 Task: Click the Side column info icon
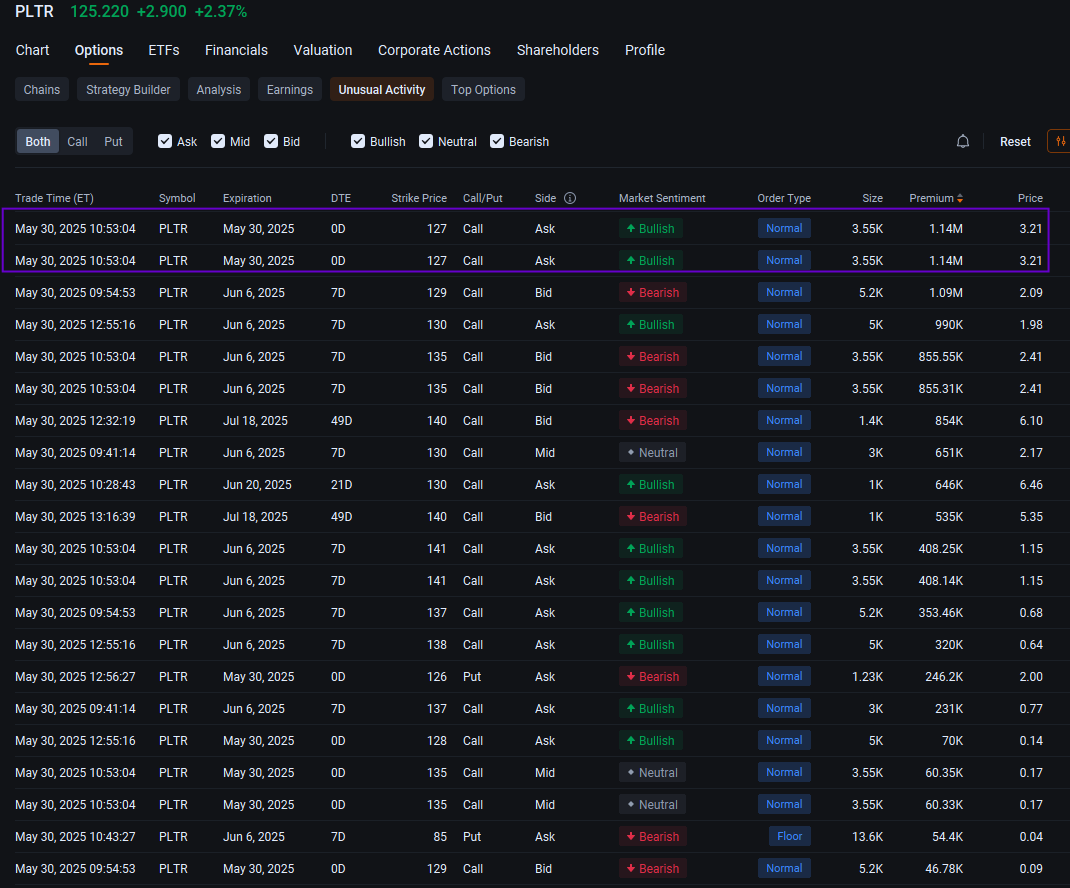pos(570,198)
